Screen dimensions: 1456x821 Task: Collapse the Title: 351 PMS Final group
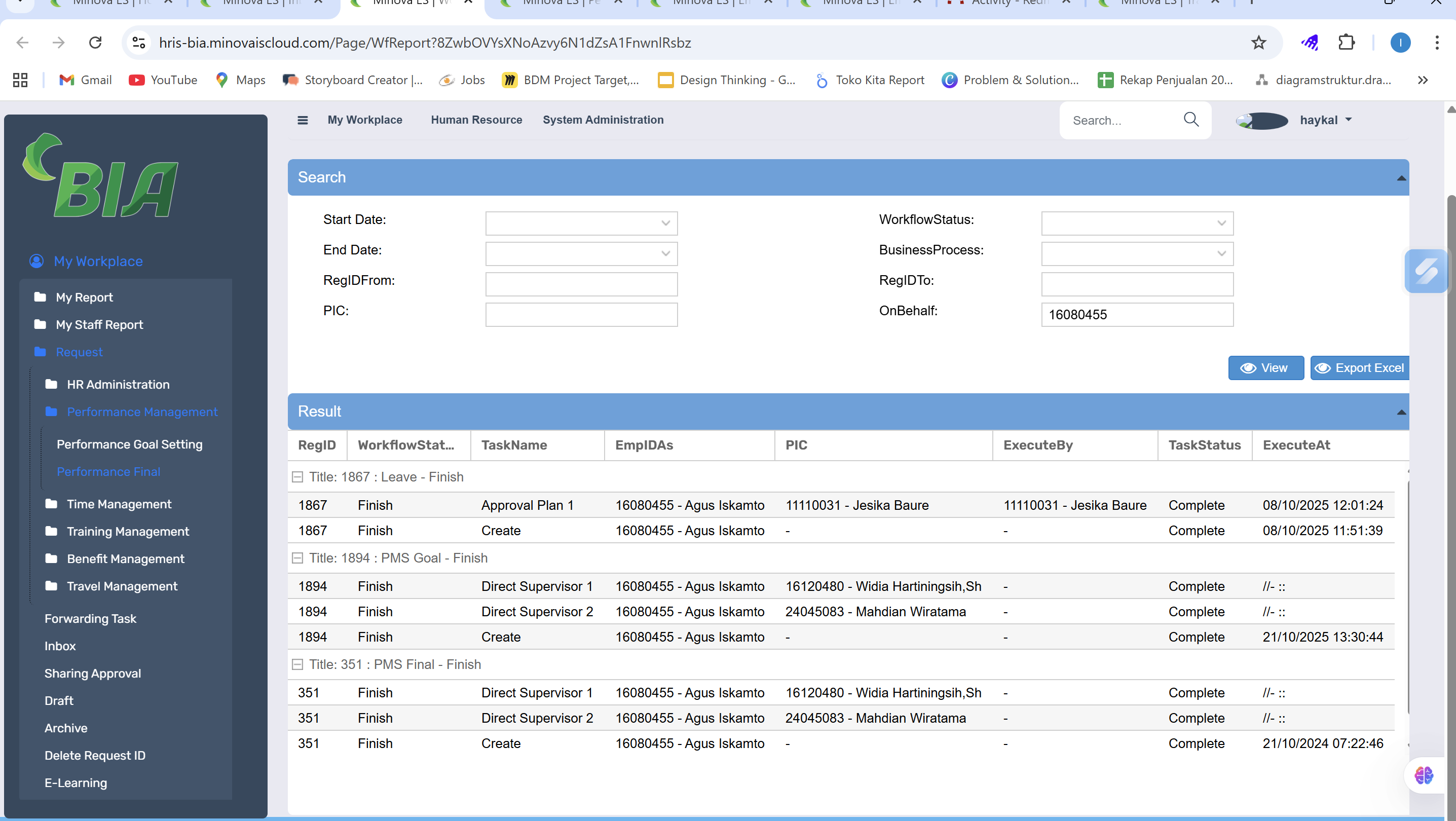(x=297, y=664)
